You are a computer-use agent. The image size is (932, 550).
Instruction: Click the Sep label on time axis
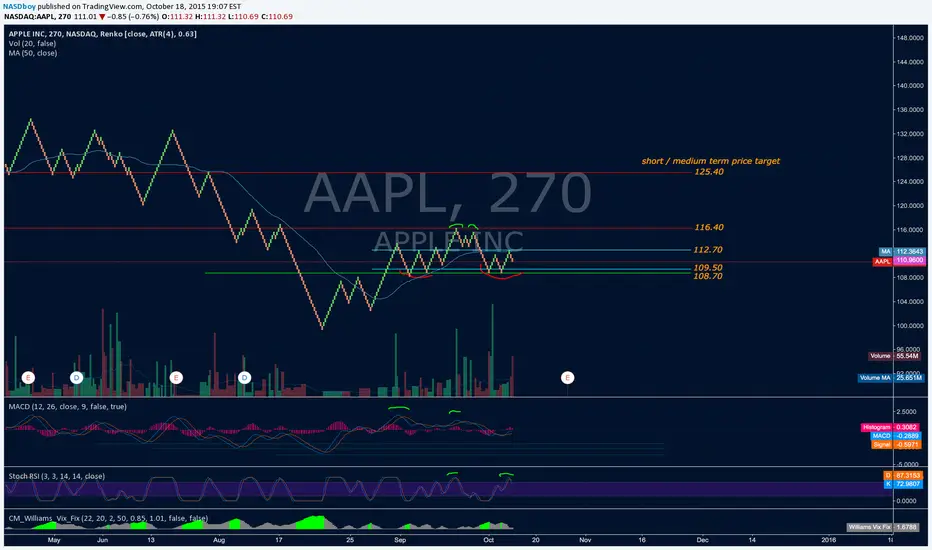pos(400,540)
